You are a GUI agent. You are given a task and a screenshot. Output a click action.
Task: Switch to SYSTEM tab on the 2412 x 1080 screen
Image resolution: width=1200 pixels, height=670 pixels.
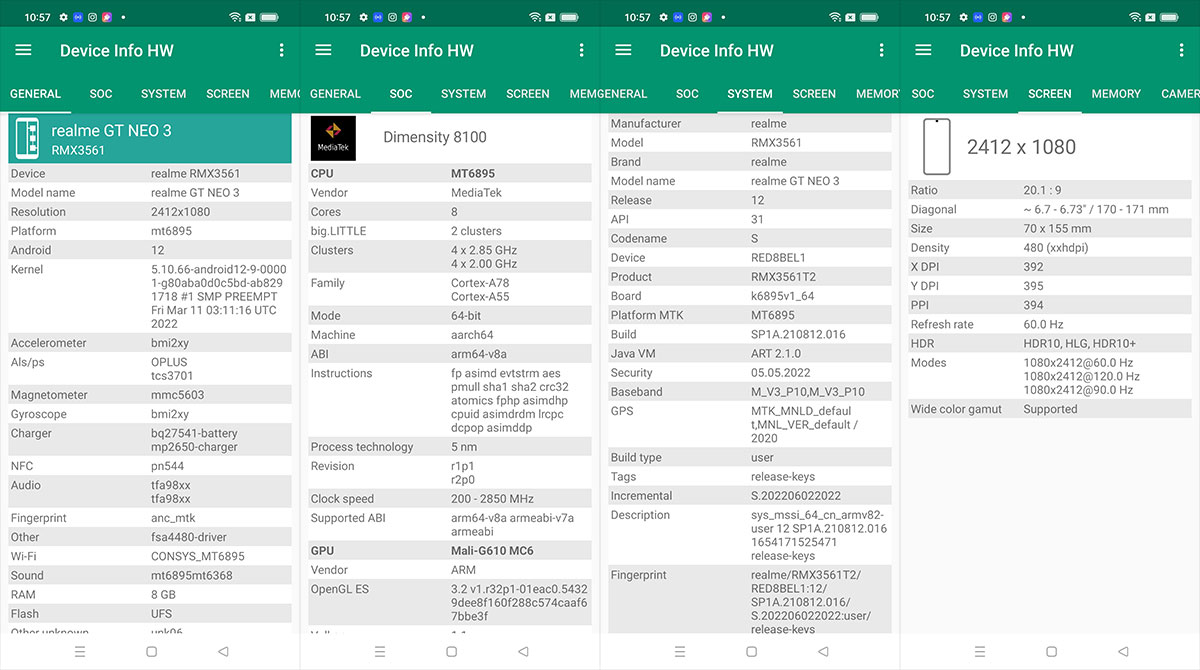click(x=985, y=94)
